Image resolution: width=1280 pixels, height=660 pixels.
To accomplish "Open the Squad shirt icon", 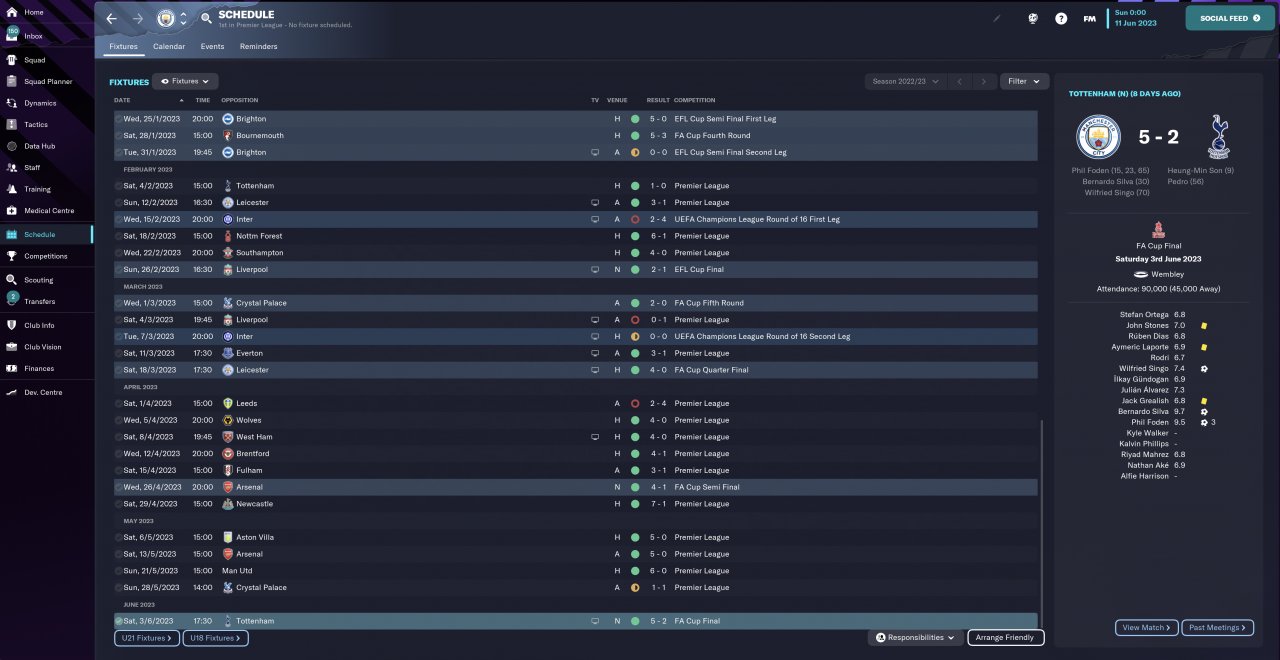I will 12,60.
